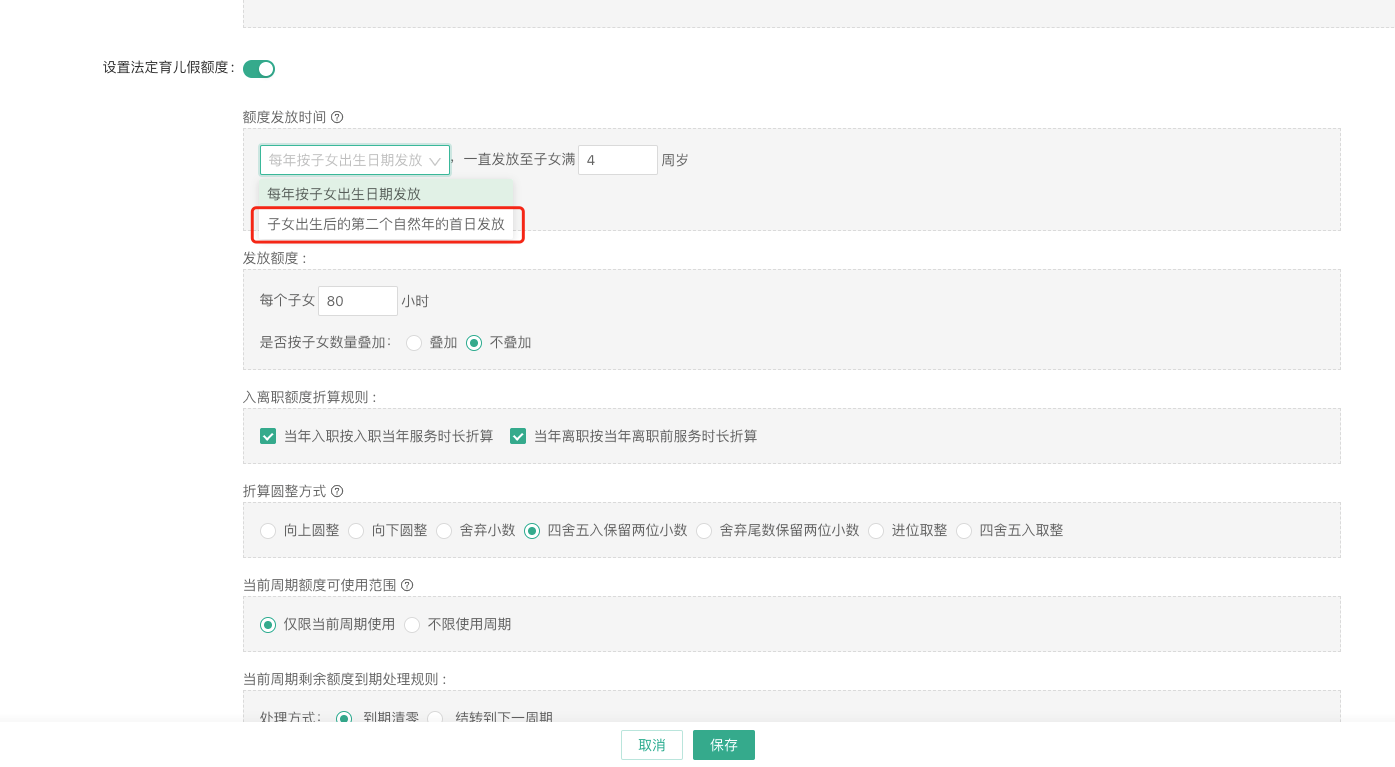1395x767 pixels.
Task: Click the child age input field showing 4
Action: click(617, 160)
